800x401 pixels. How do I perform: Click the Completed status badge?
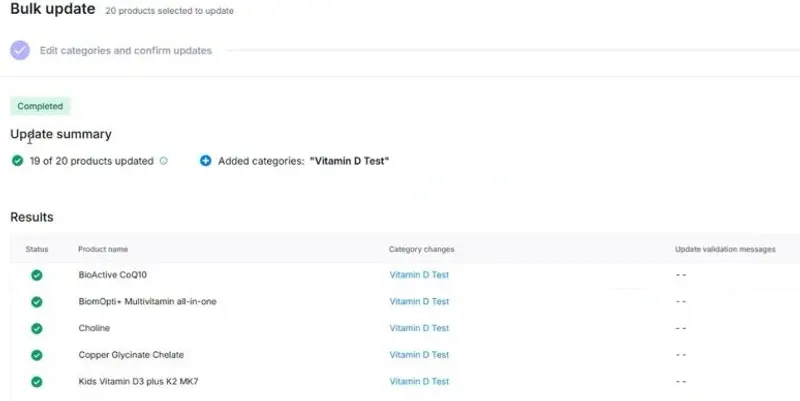tap(40, 106)
